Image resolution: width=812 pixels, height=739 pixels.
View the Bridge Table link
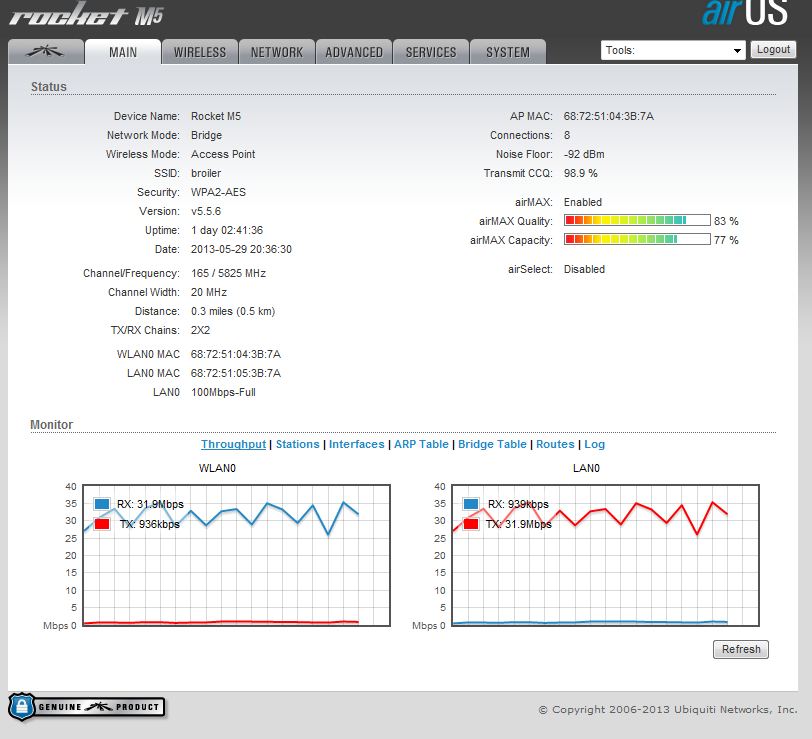click(492, 444)
